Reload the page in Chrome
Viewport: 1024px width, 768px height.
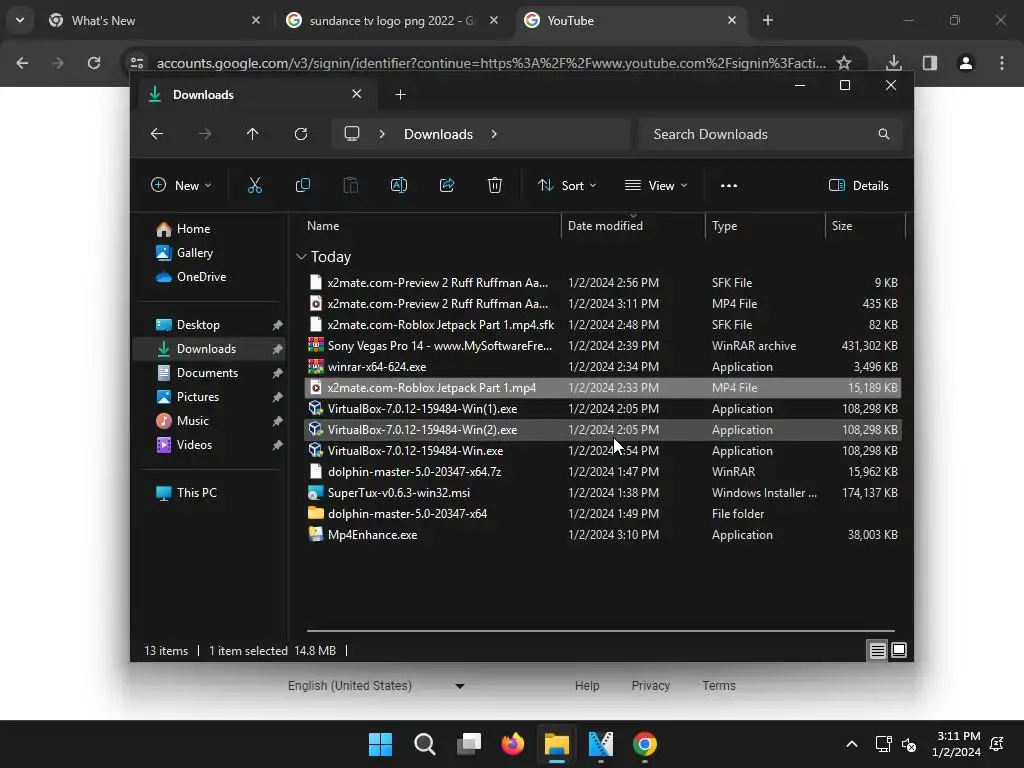click(x=94, y=63)
